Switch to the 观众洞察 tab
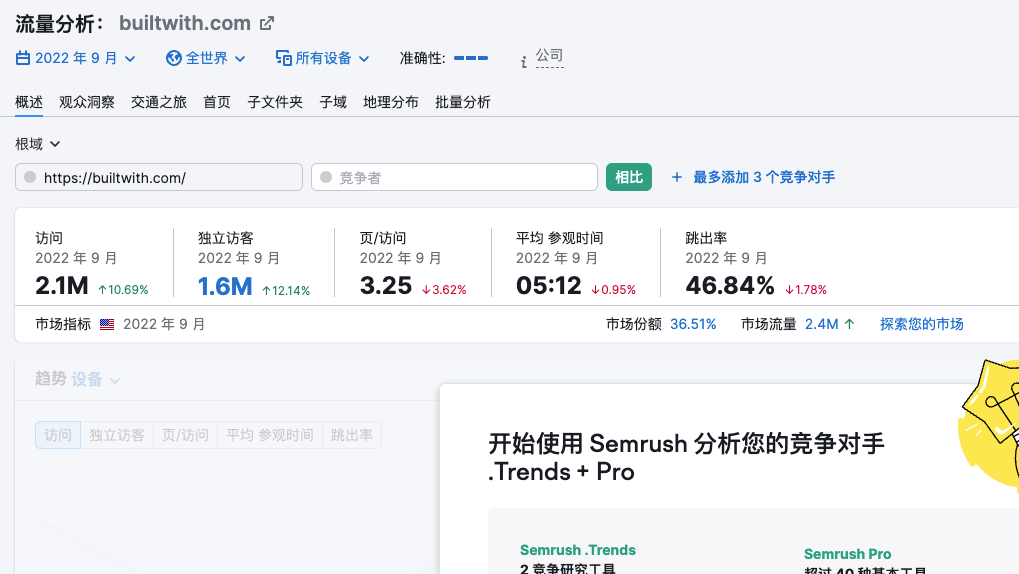1019x574 pixels. pos(86,102)
